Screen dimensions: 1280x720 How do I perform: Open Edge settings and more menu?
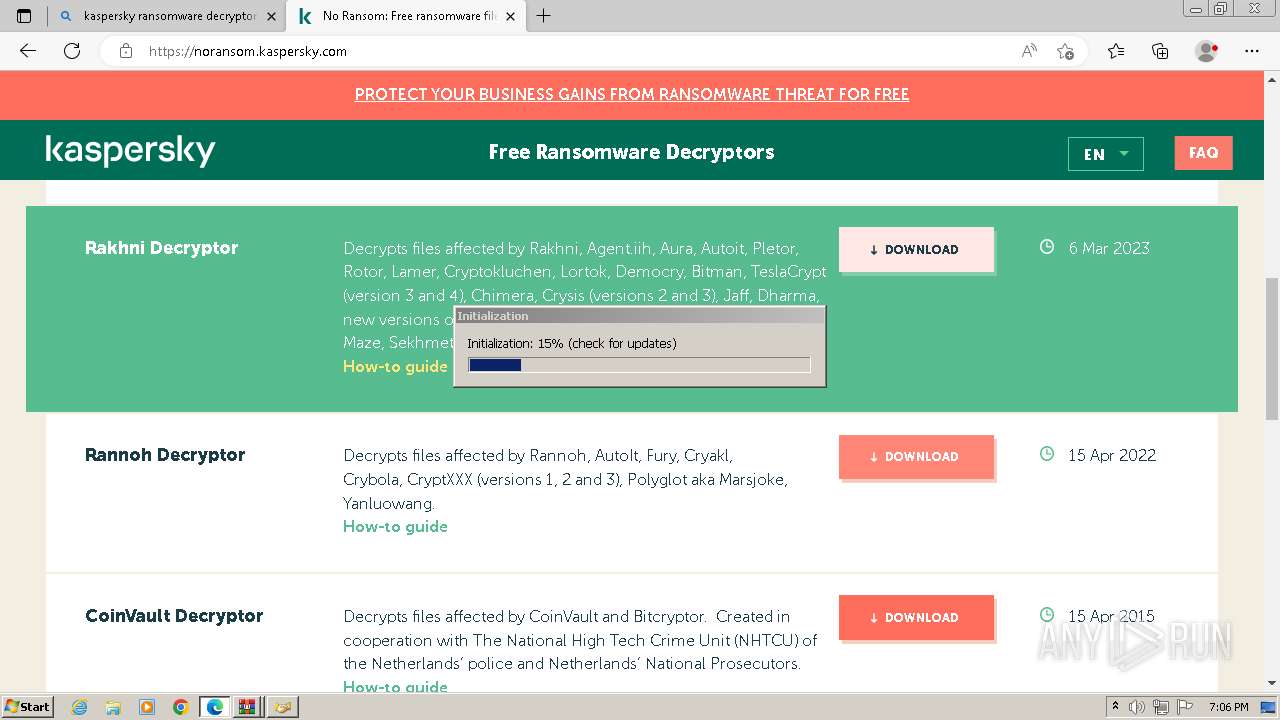1252,51
